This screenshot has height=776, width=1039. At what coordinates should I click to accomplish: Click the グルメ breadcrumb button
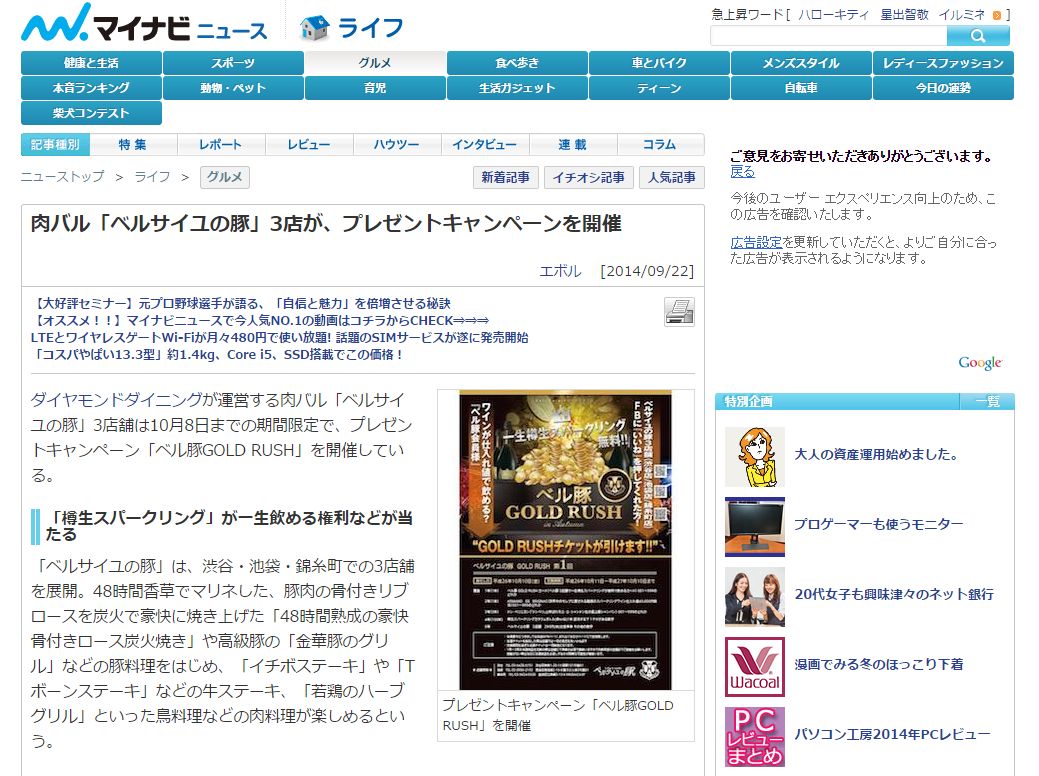click(225, 177)
